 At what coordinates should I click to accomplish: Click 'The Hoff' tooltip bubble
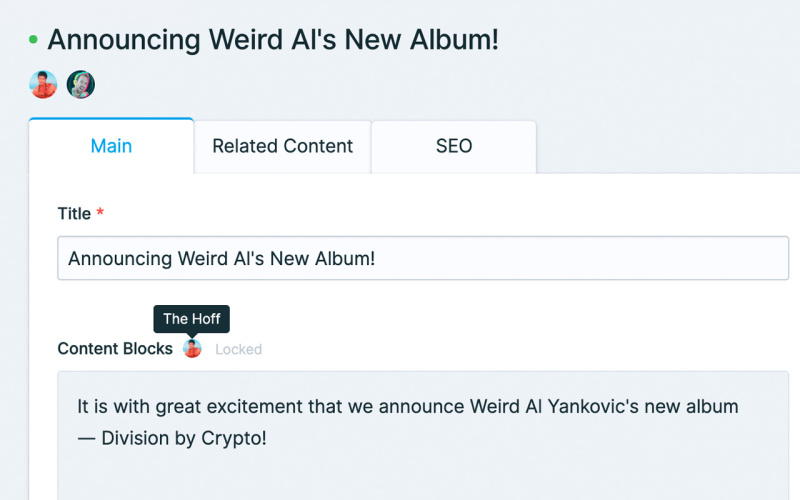point(191,319)
